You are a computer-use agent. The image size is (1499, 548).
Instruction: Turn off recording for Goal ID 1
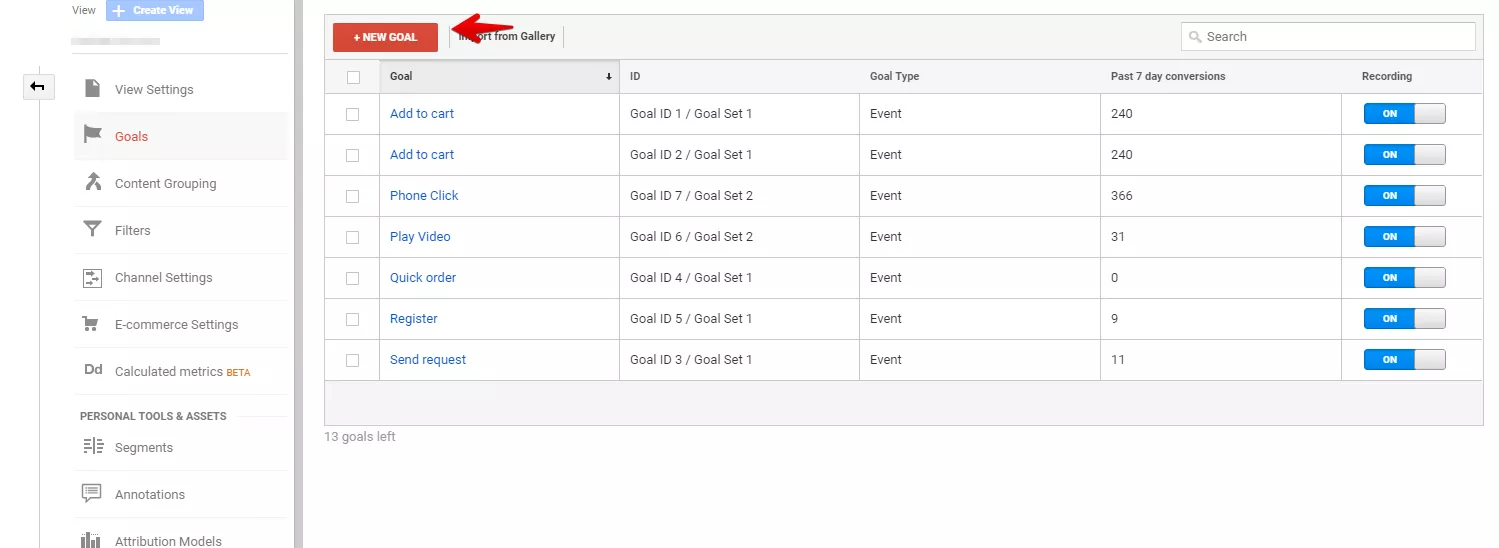(x=1405, y=114)
